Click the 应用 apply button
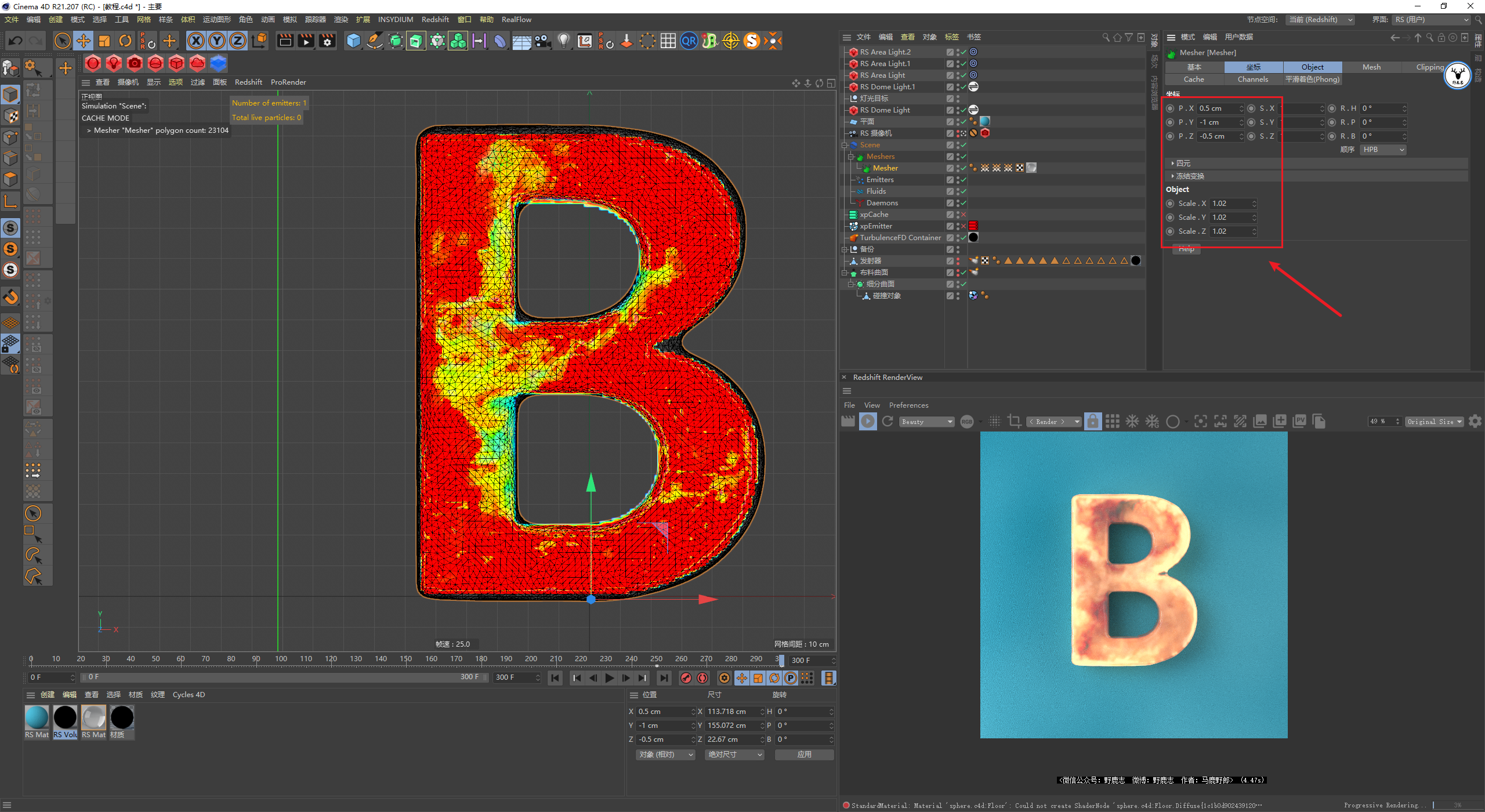 804,755
